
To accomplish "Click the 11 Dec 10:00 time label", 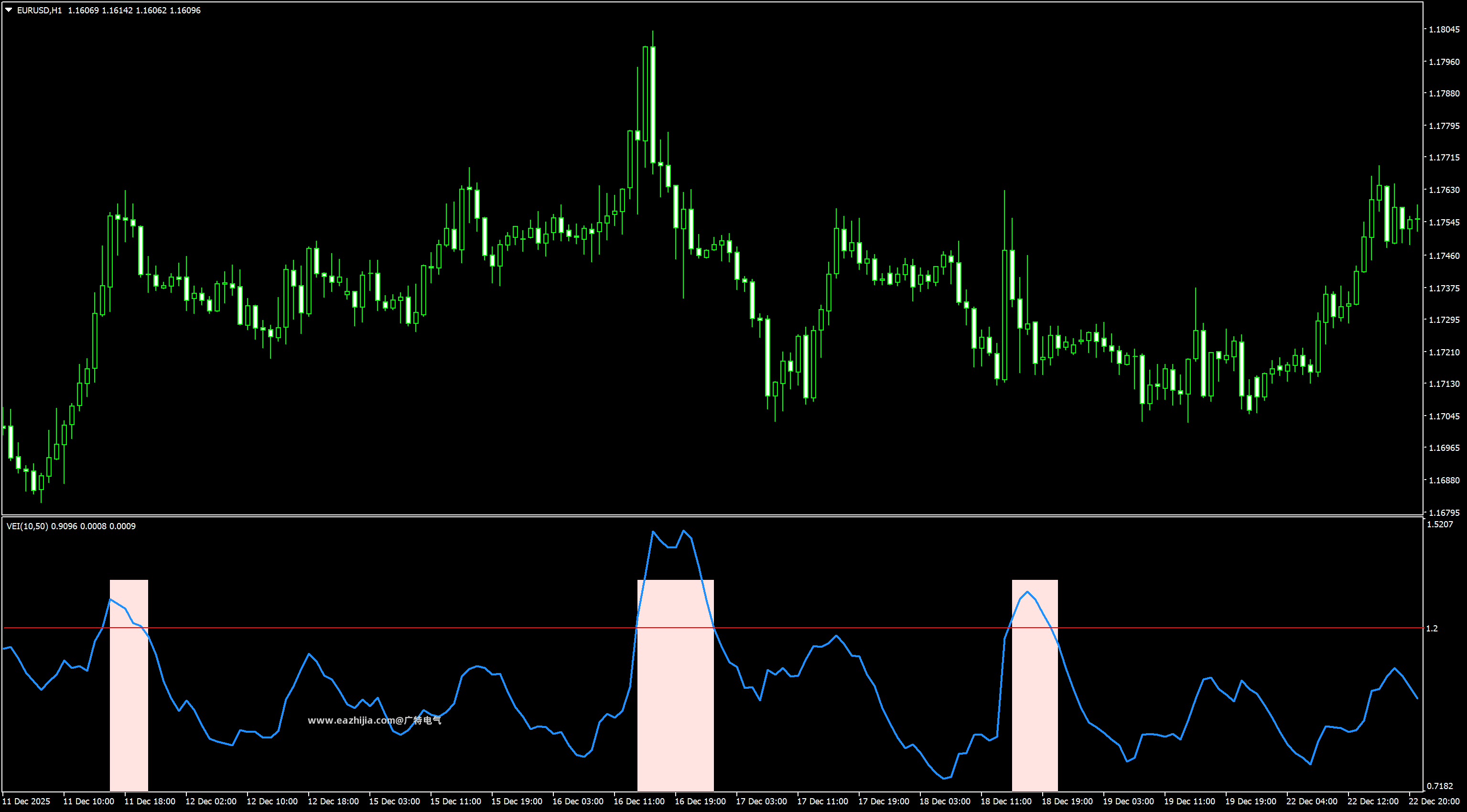I will (x=88, y=802).
